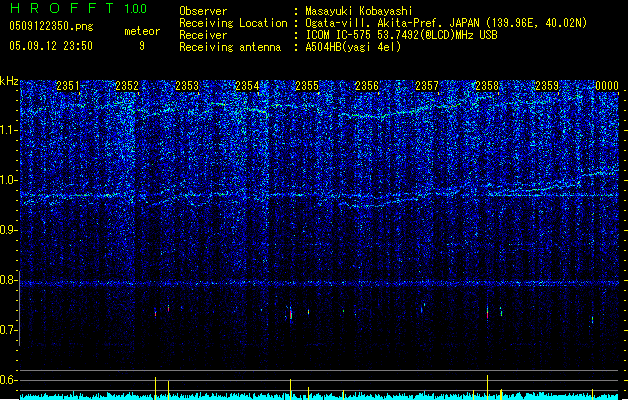Click the tallest yellow power spike near 2358
Image resolution: width=629 pixels, height=400 pixels.
(487, 387)
